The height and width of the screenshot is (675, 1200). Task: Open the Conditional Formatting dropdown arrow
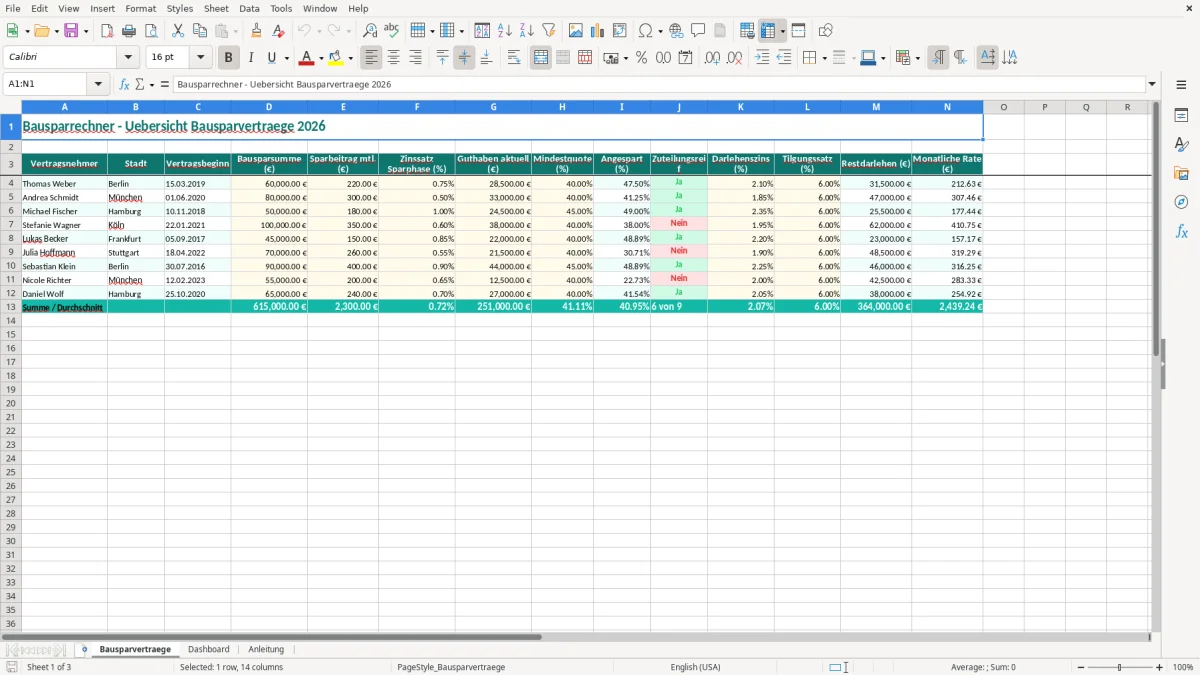[x=917, y=58]
